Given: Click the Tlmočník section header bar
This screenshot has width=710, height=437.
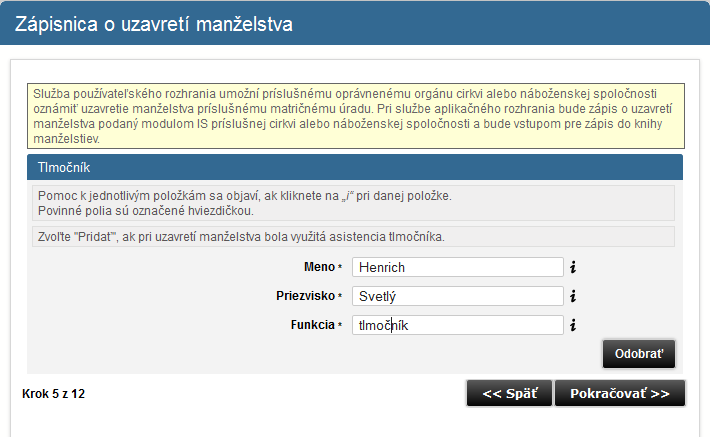Looking at the screenshot, I should point(355,167).
